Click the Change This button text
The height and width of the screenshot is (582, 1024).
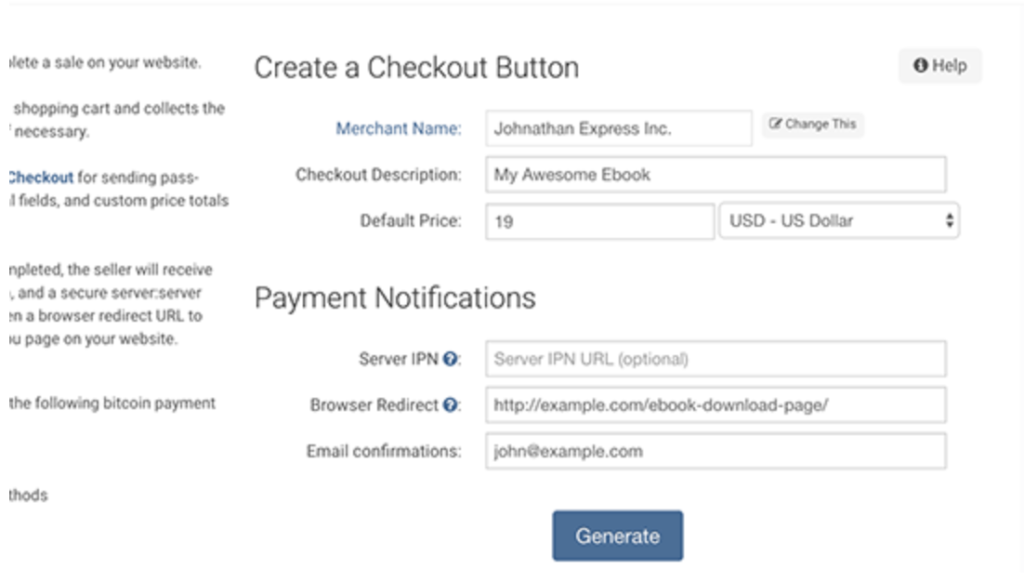(x=820, y=125)
